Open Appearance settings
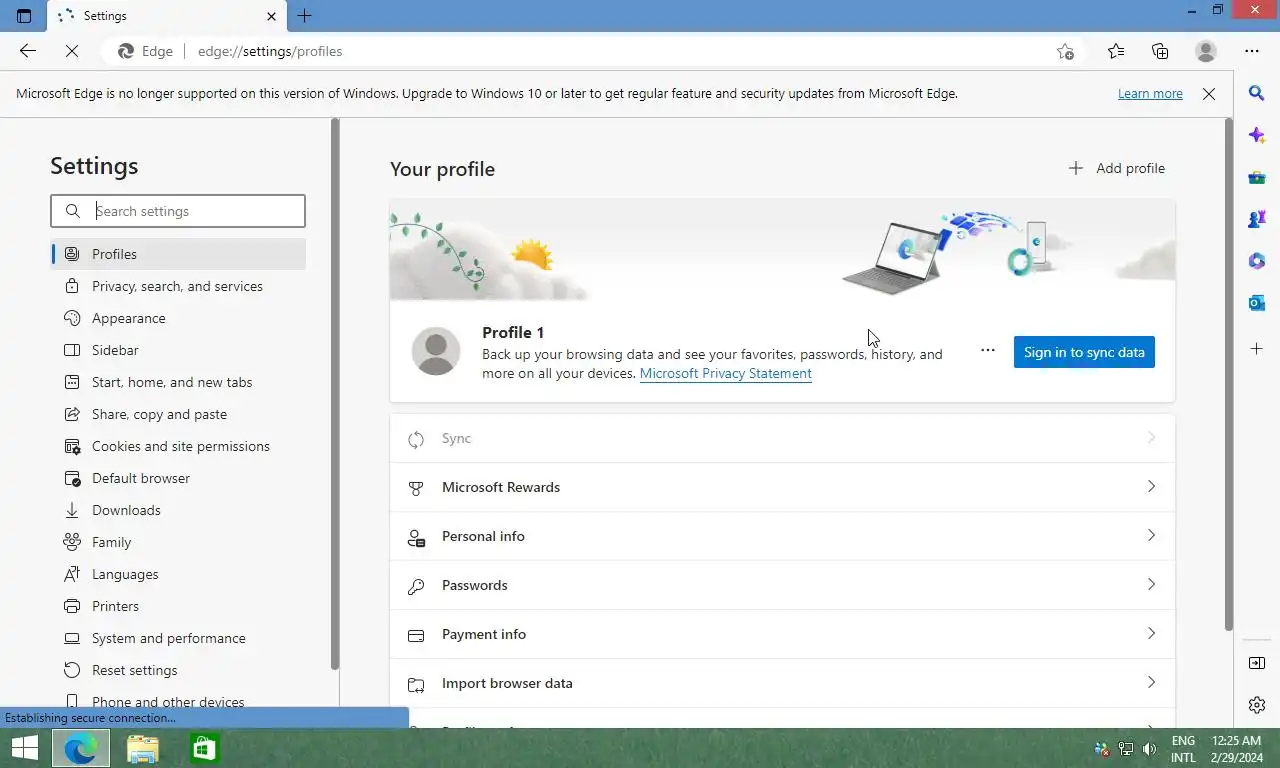This screenshot has width=1280, height=768. coord(178,318)
